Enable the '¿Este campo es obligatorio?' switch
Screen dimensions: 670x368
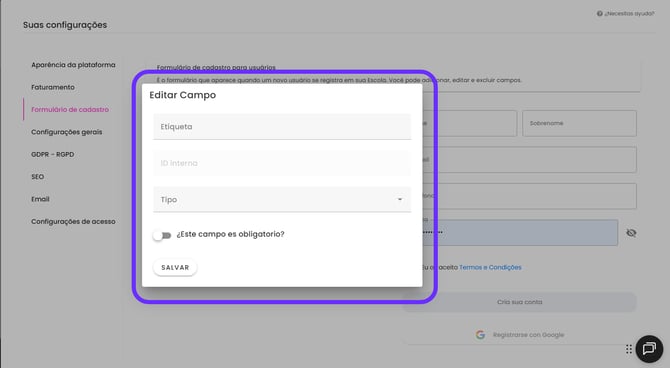162,235
